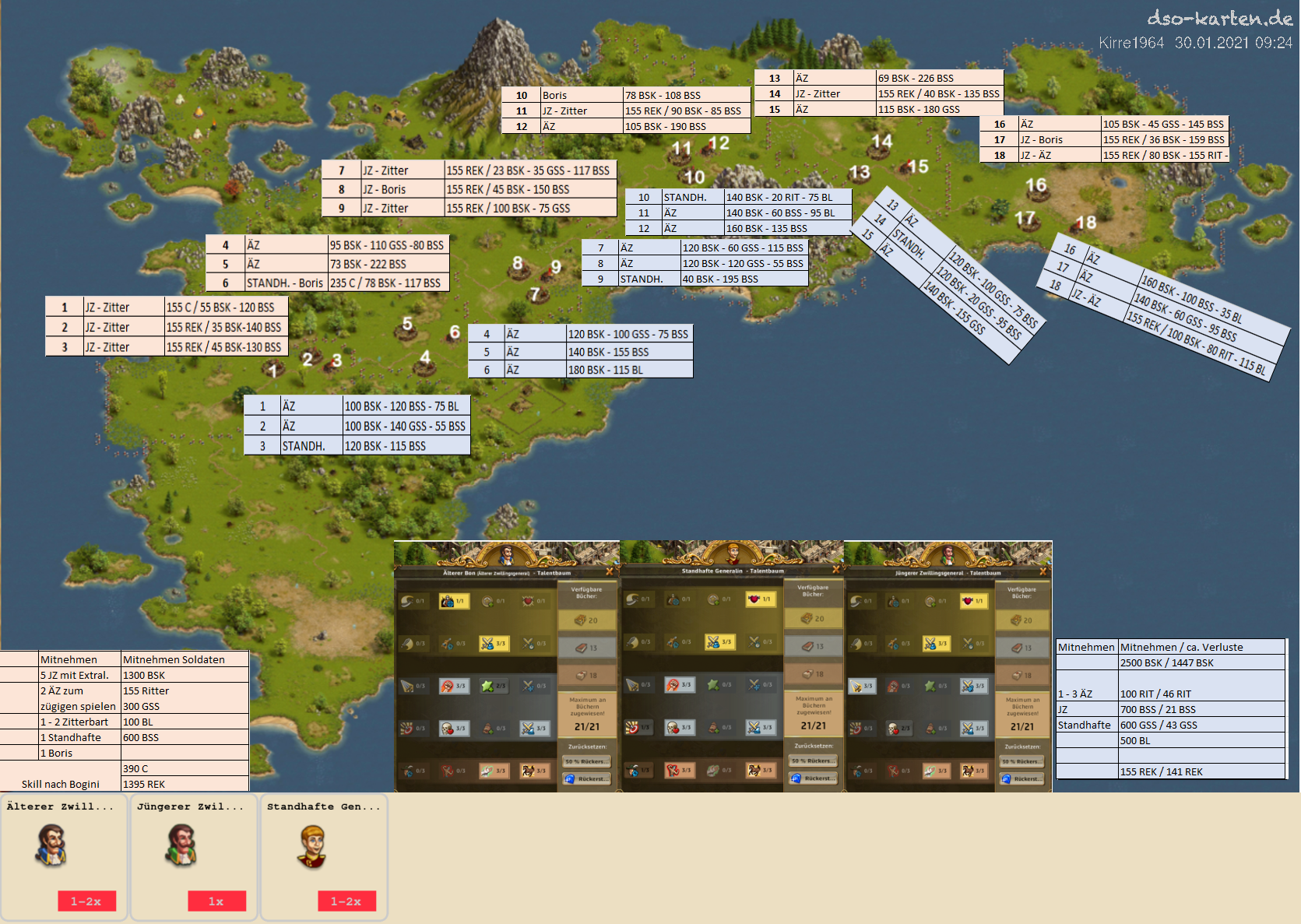Click the gold 20 books counter in Älterer Bon panel
The image size is (1301, 924).
pyautogui.click(x=586, y=620)
